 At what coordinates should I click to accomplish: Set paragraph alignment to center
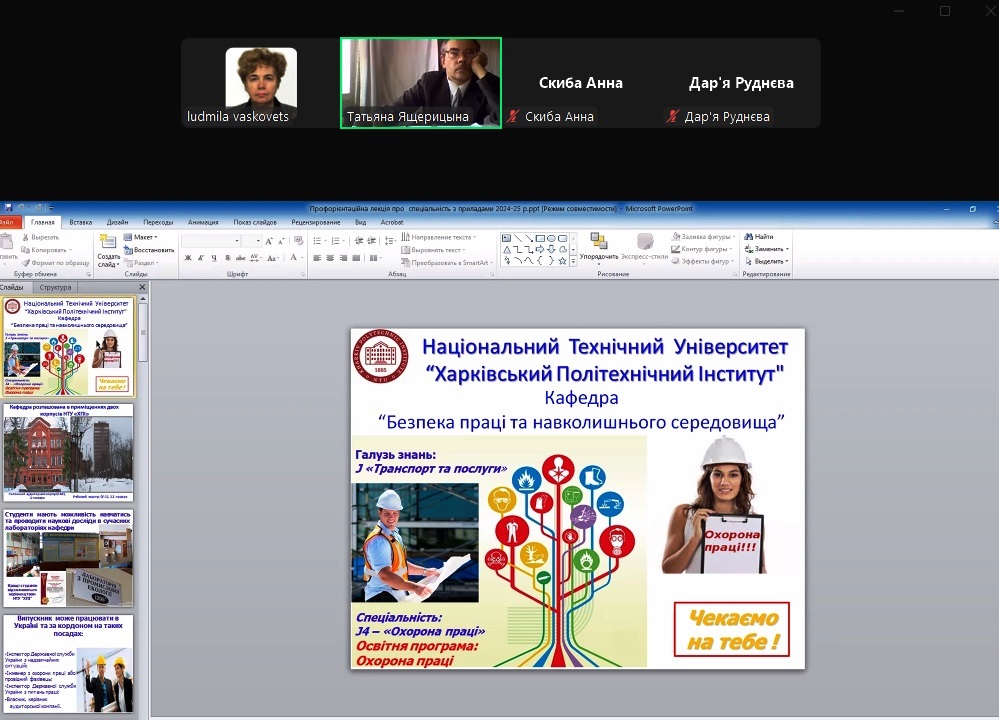click(x=330, y=258)
